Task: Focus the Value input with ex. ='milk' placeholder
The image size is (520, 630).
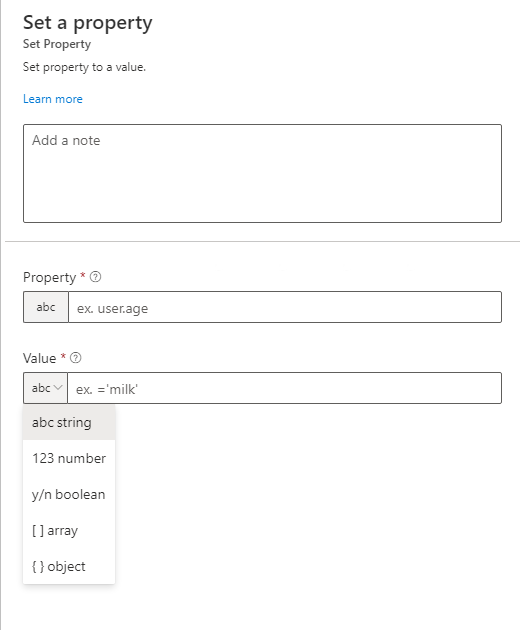Action: point(284,388)
